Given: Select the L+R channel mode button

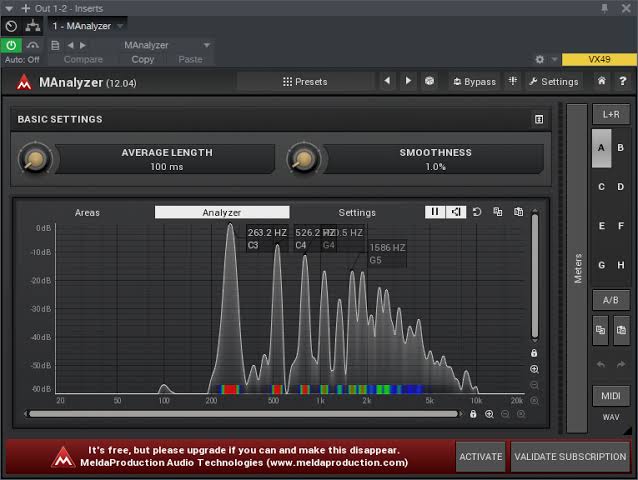Looking at the screenshot, I should 611,114.
